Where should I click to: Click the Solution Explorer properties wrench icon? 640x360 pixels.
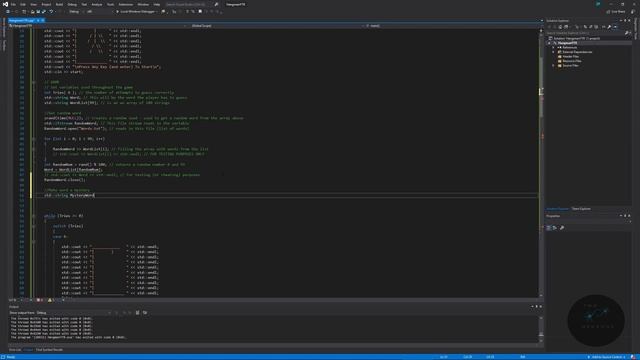(609, 27)
